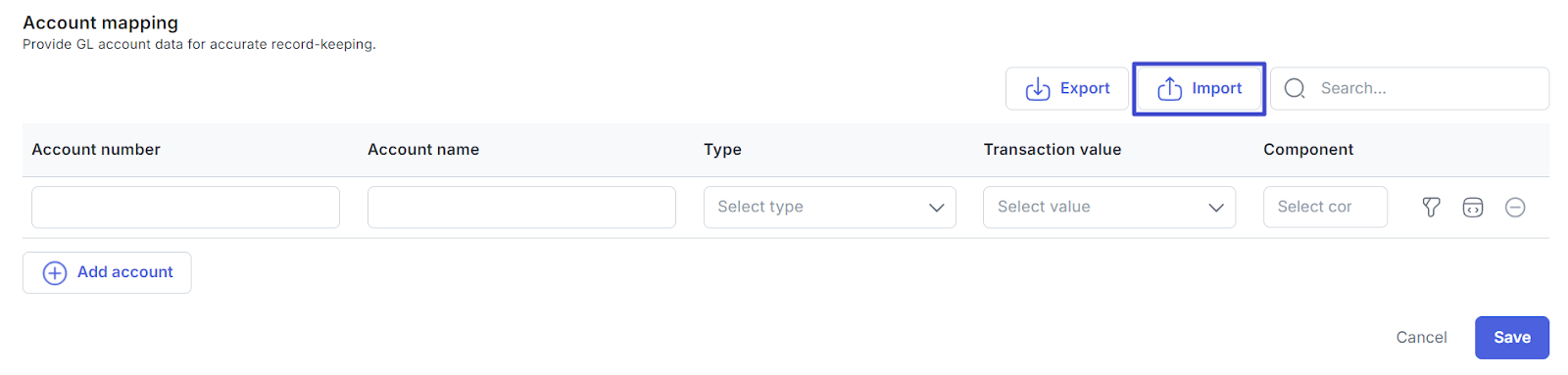Click the Import button

(x=1199, y=88)
